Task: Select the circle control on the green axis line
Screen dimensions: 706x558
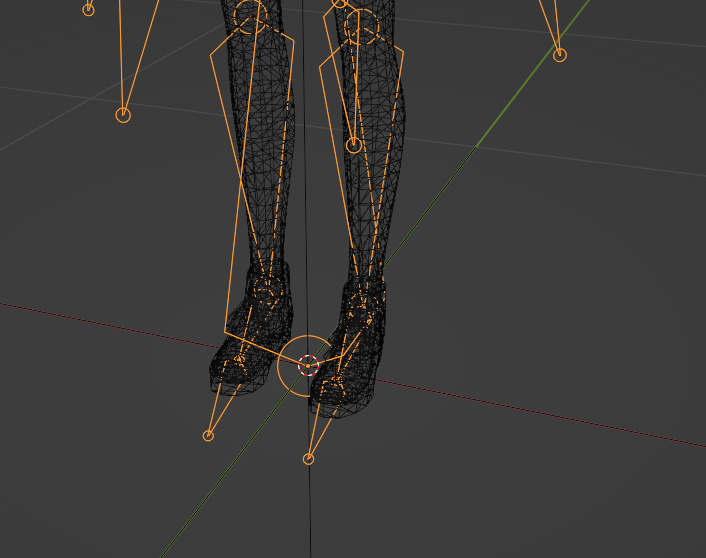Action: click(x=560, y=55)
